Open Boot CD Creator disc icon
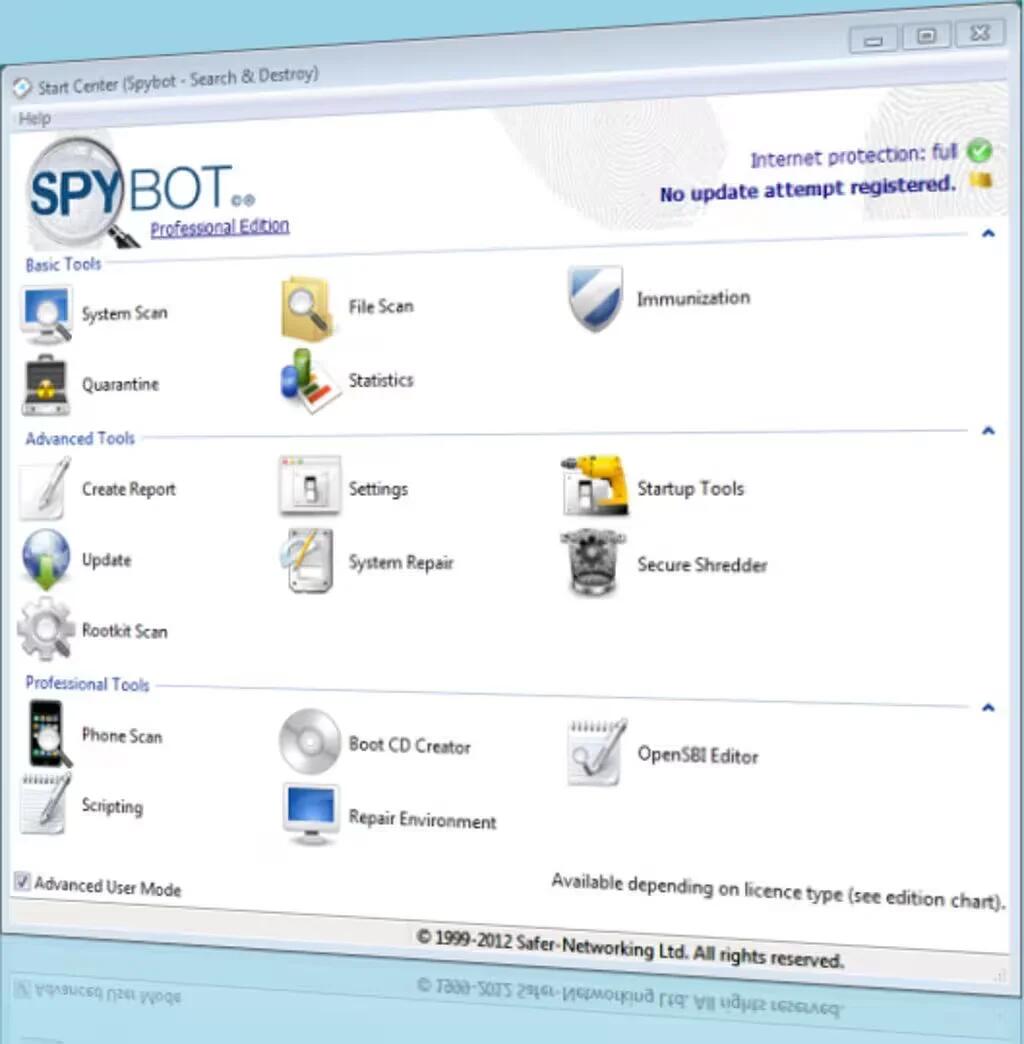This screenshot has width=1024, height=1044. [310, 742]
